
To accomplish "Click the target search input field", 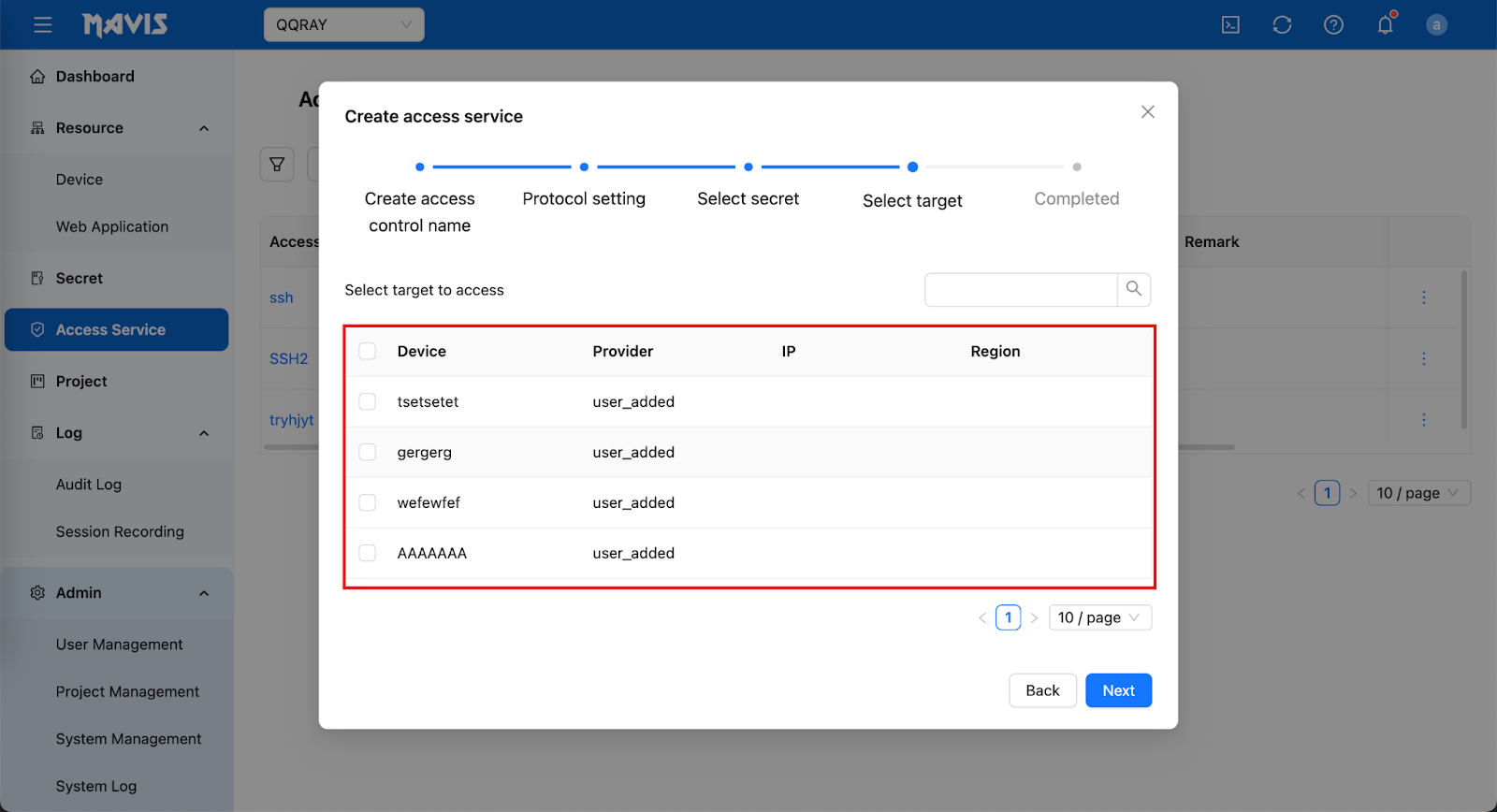I will (x=1021, y=290).
